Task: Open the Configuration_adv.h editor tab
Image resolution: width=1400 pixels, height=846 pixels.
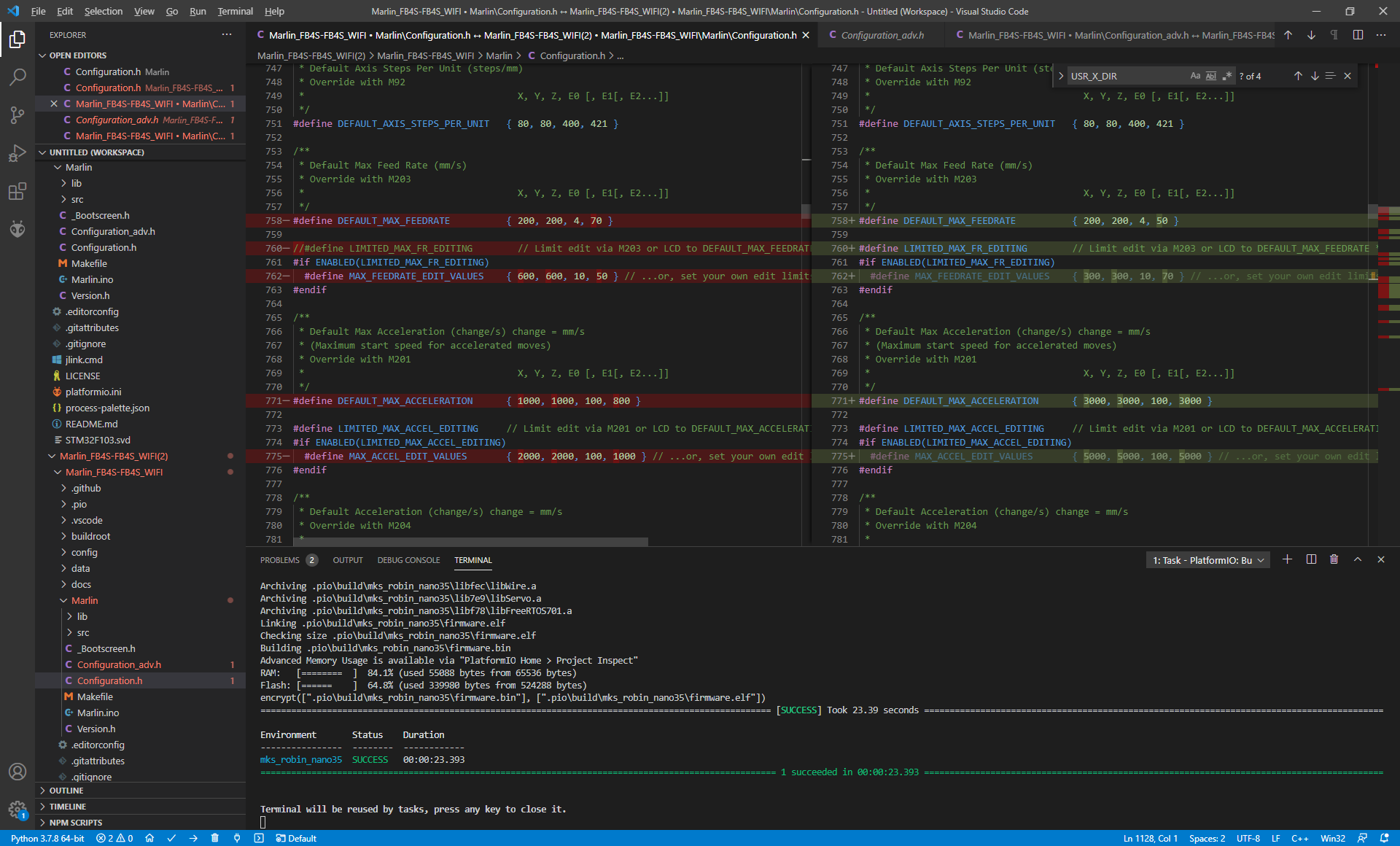Action: click(882, 35)
